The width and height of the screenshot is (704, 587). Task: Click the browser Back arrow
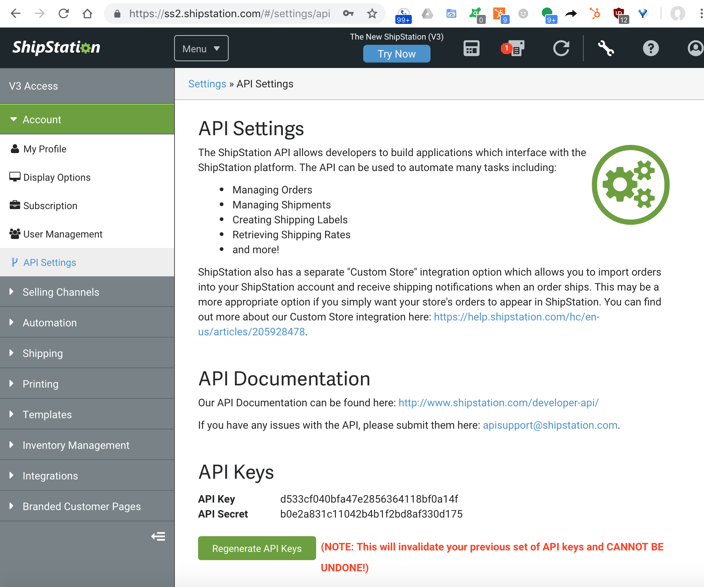point(16,13)
